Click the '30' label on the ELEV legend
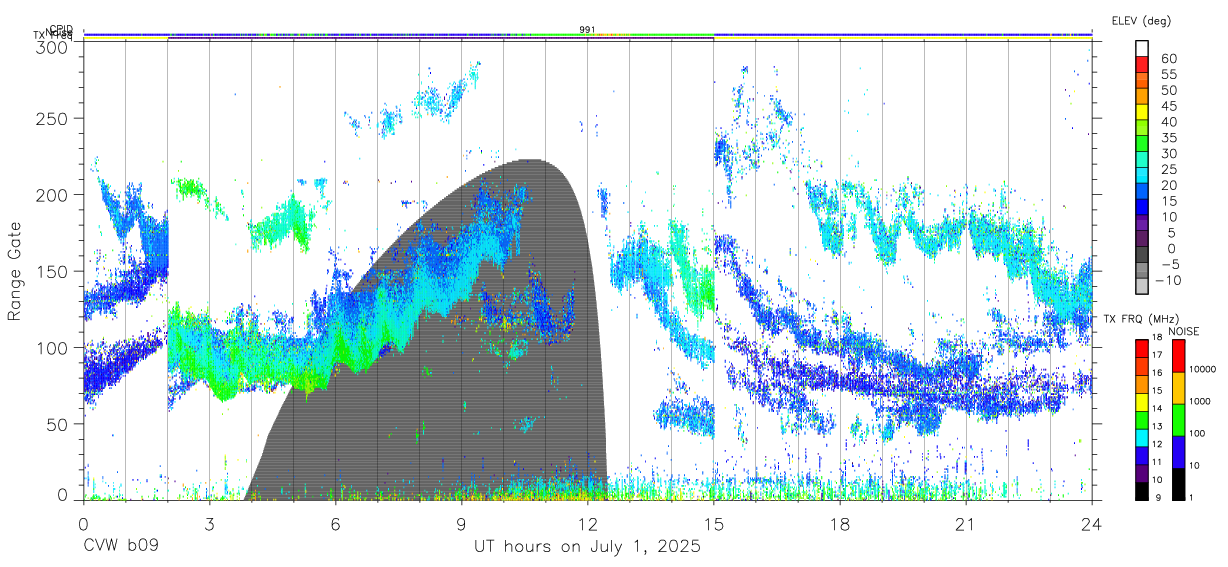Screen dimensions: 1228x567 pos(1167,153)
